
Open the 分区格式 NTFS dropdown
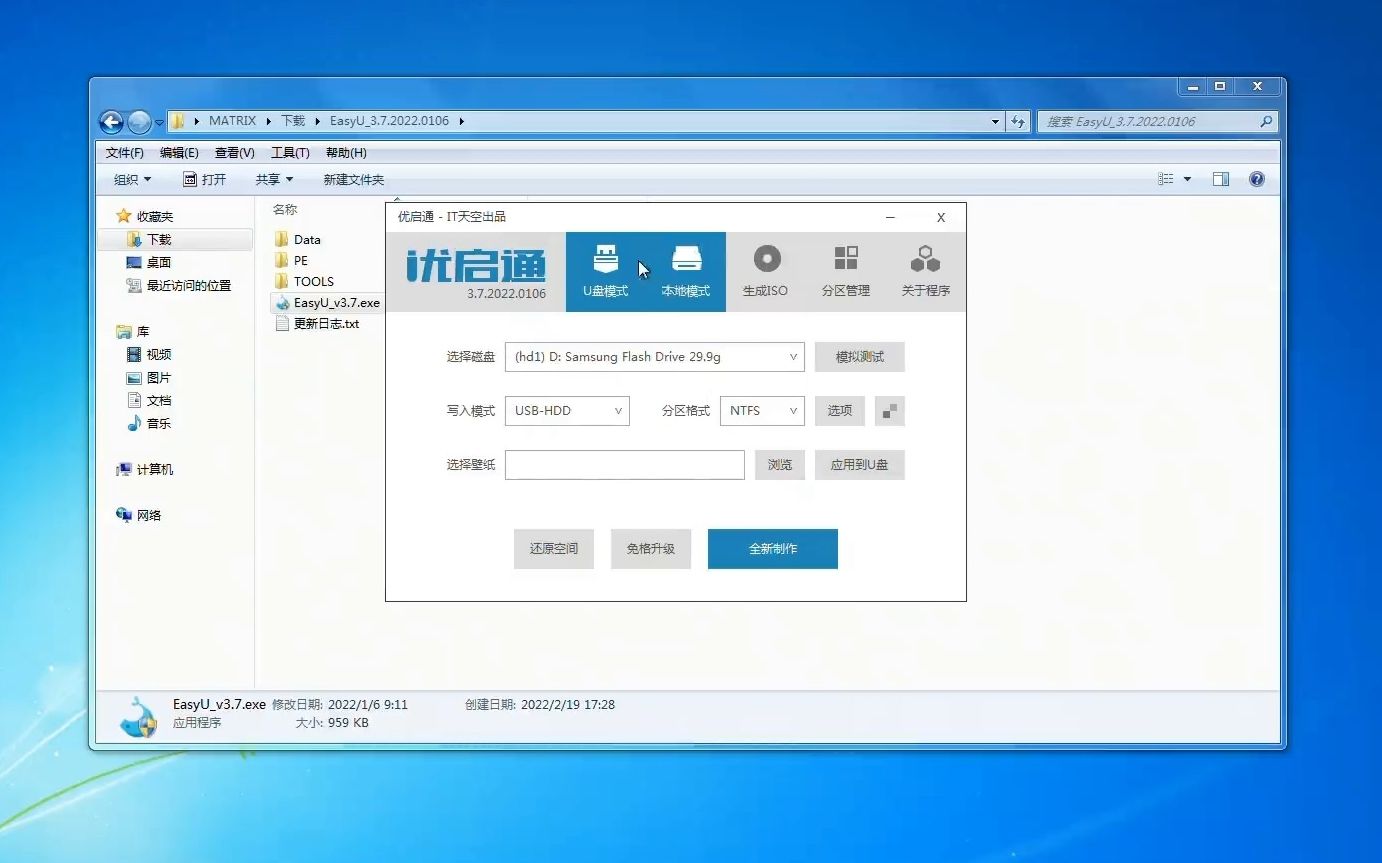coord(762,411)
